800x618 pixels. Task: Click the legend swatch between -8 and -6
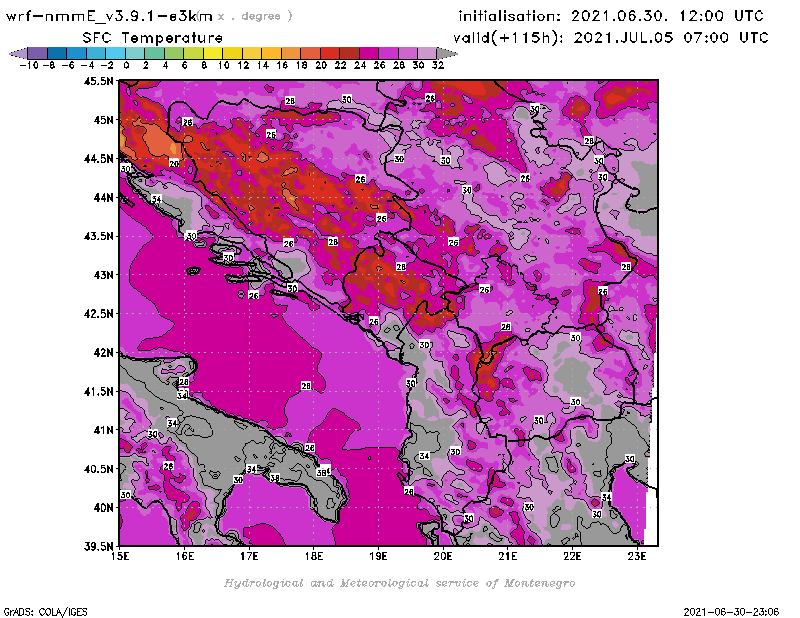click(x=57, y=53)
